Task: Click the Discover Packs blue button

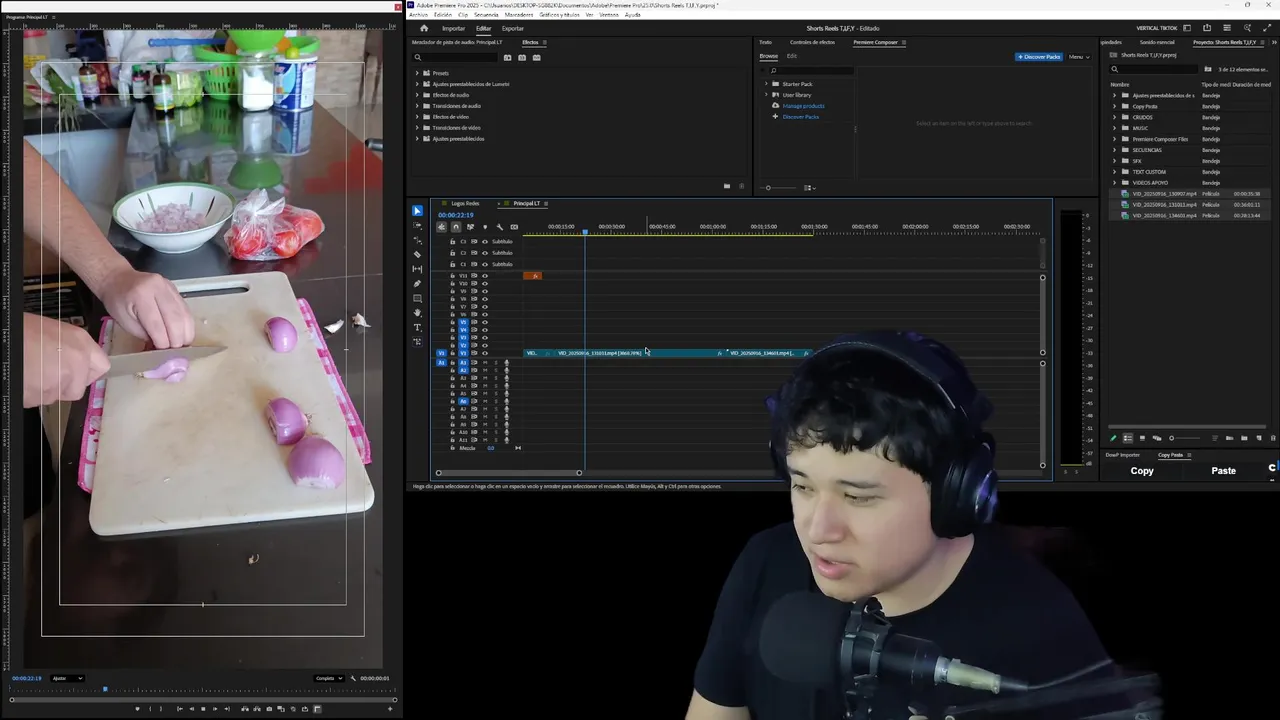Action: point(1039,57)
